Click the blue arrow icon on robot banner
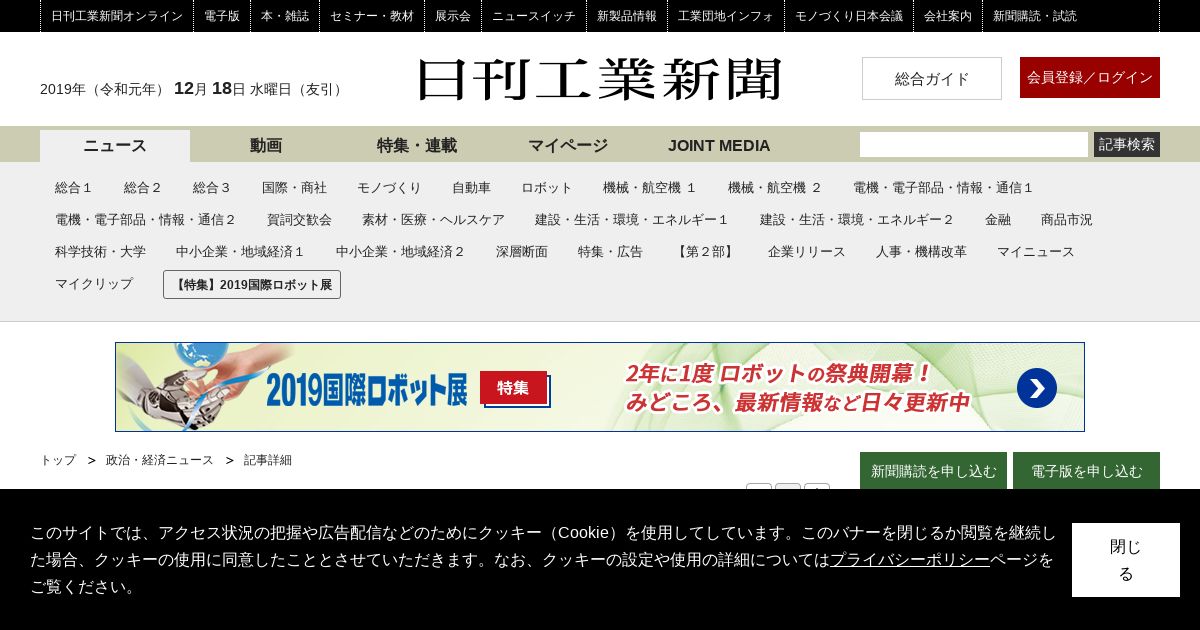 click(x=1036, y=388)
